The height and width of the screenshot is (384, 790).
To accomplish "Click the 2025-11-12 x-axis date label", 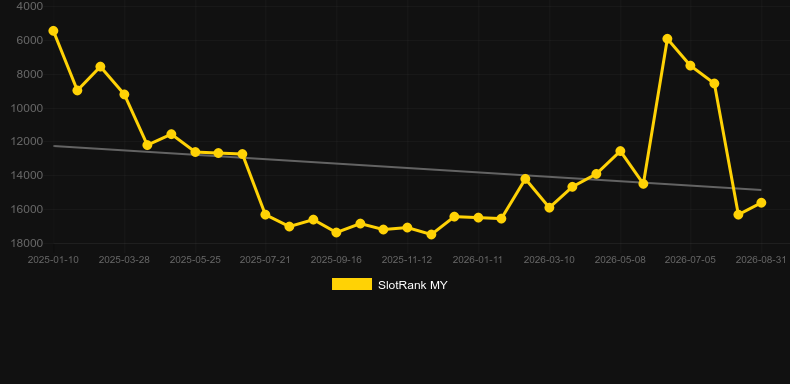I will click(407, 260).
